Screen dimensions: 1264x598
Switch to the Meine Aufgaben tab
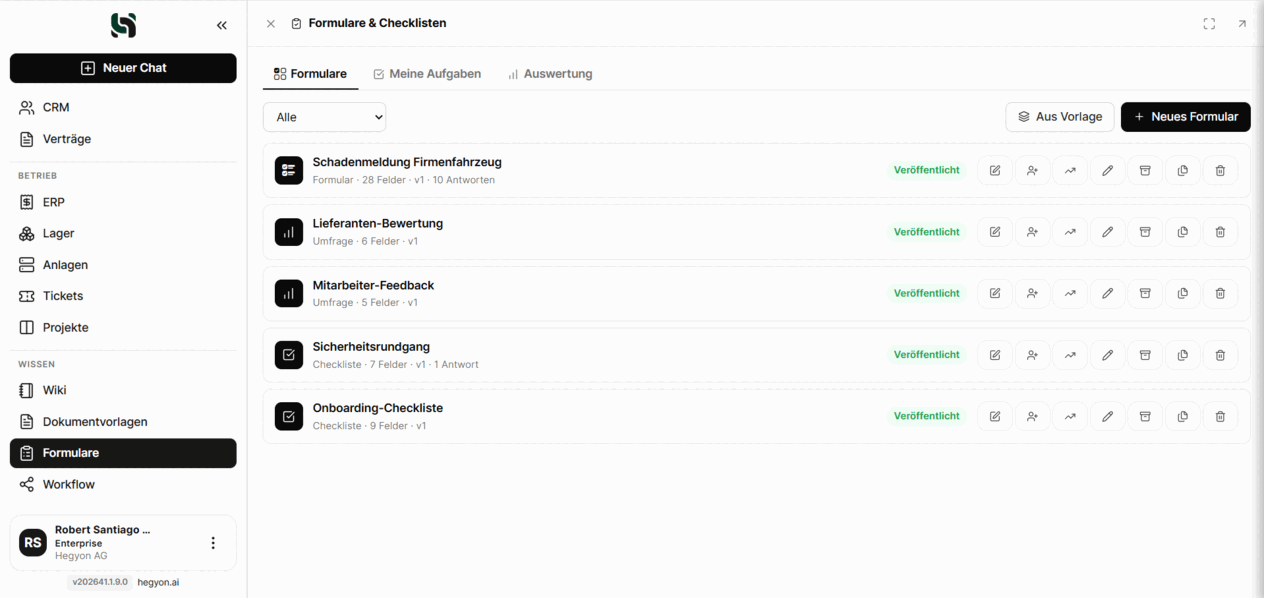[x=427, y=74]
